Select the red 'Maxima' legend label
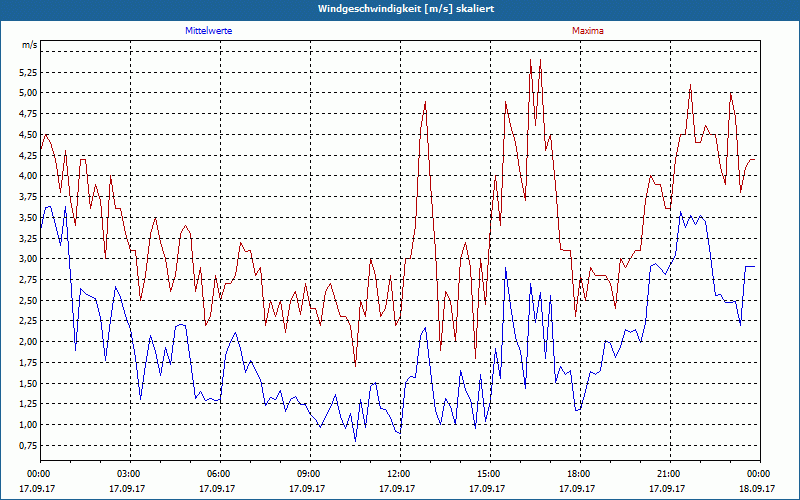Viewport: 800px width, 500px height. (588, 31)
